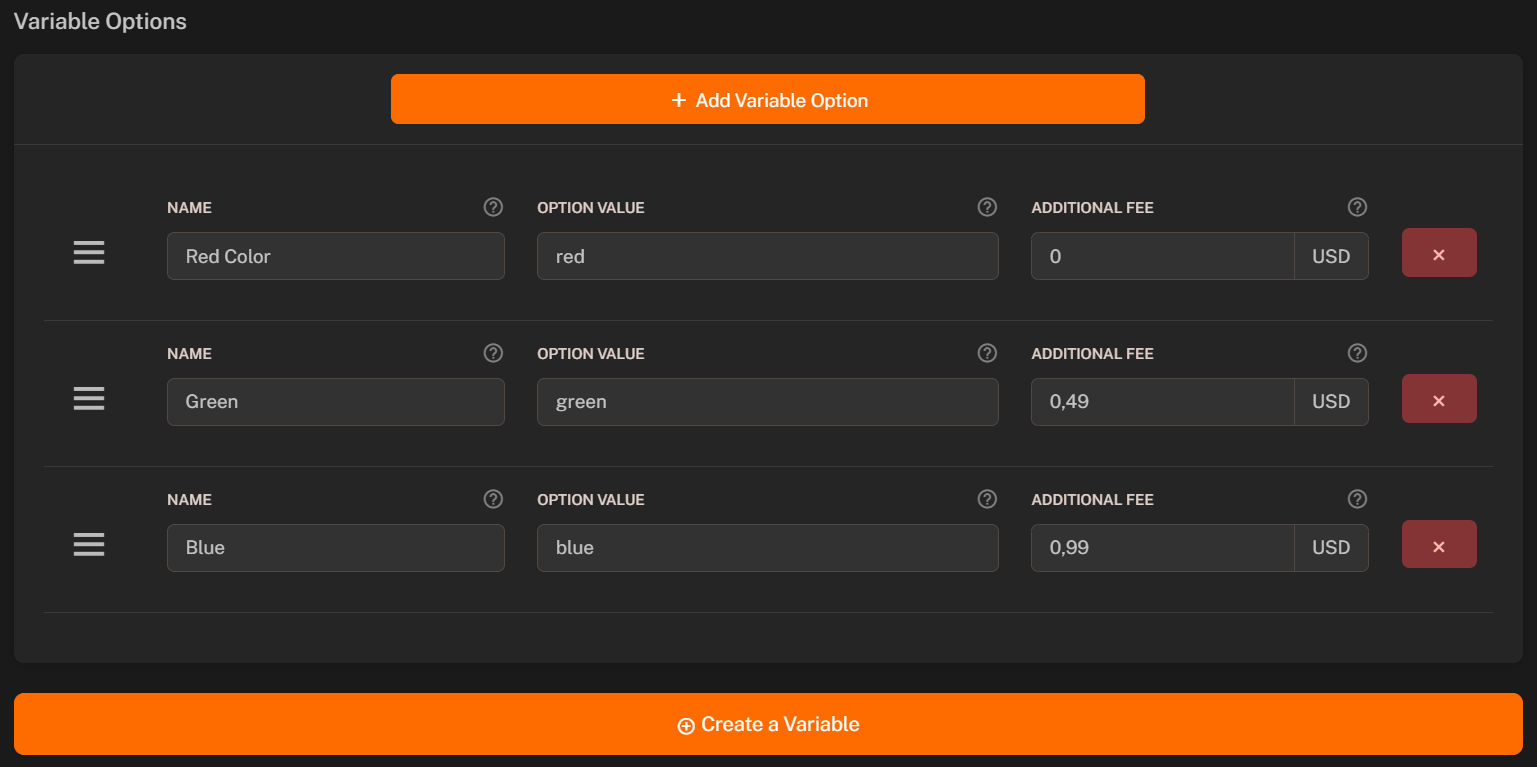The height and width of the screenshot is (767, 1537).
Task: Click the fee field showing 0,49
Action: click(x=1162, y=401)
